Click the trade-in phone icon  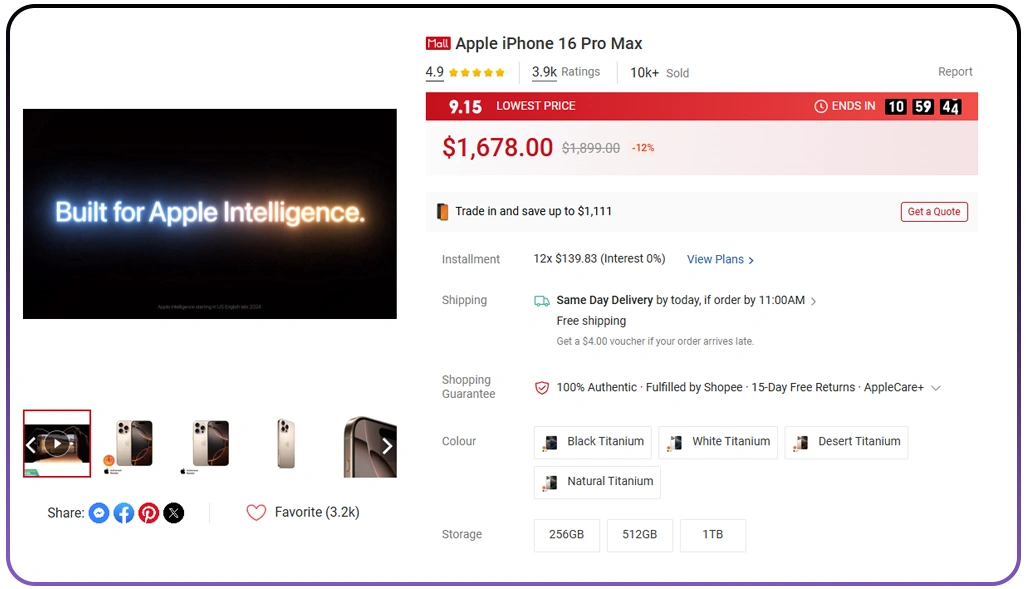click(x=441, y=211)
